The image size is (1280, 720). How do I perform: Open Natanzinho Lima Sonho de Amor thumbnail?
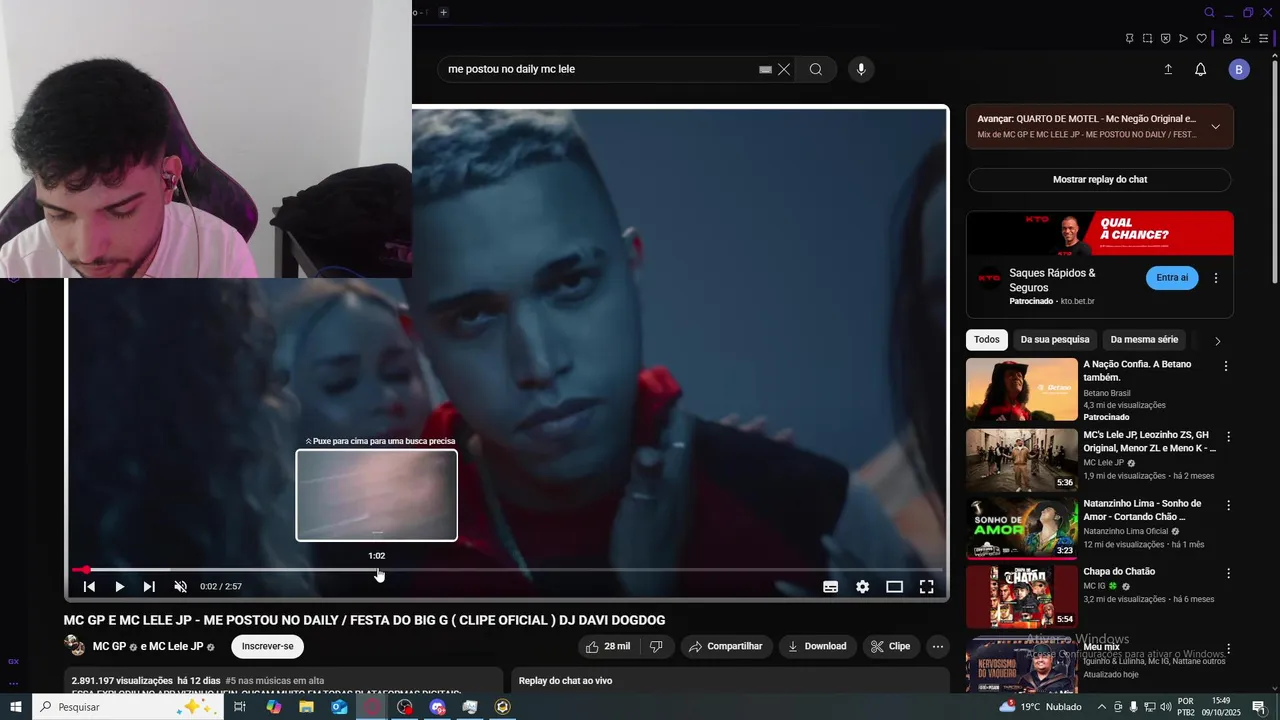point(1022,528)
